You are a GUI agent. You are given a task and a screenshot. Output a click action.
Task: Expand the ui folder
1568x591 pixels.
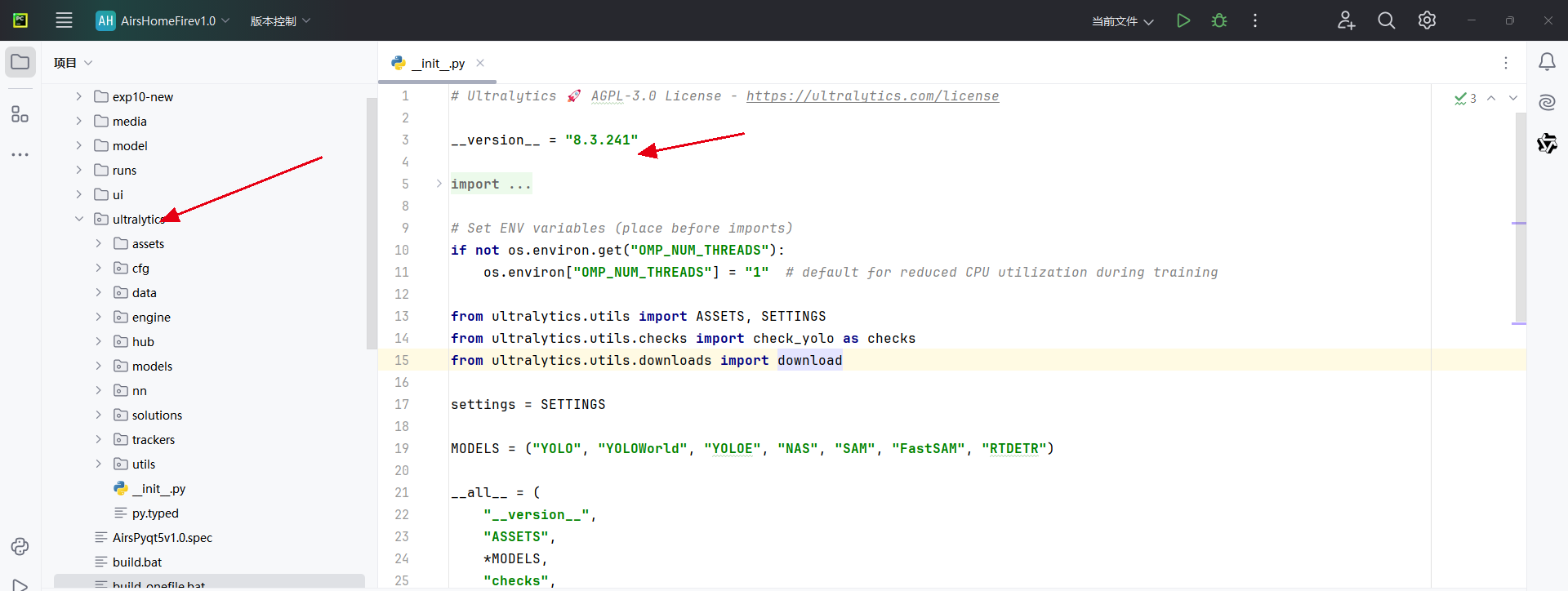pos(78,194)
